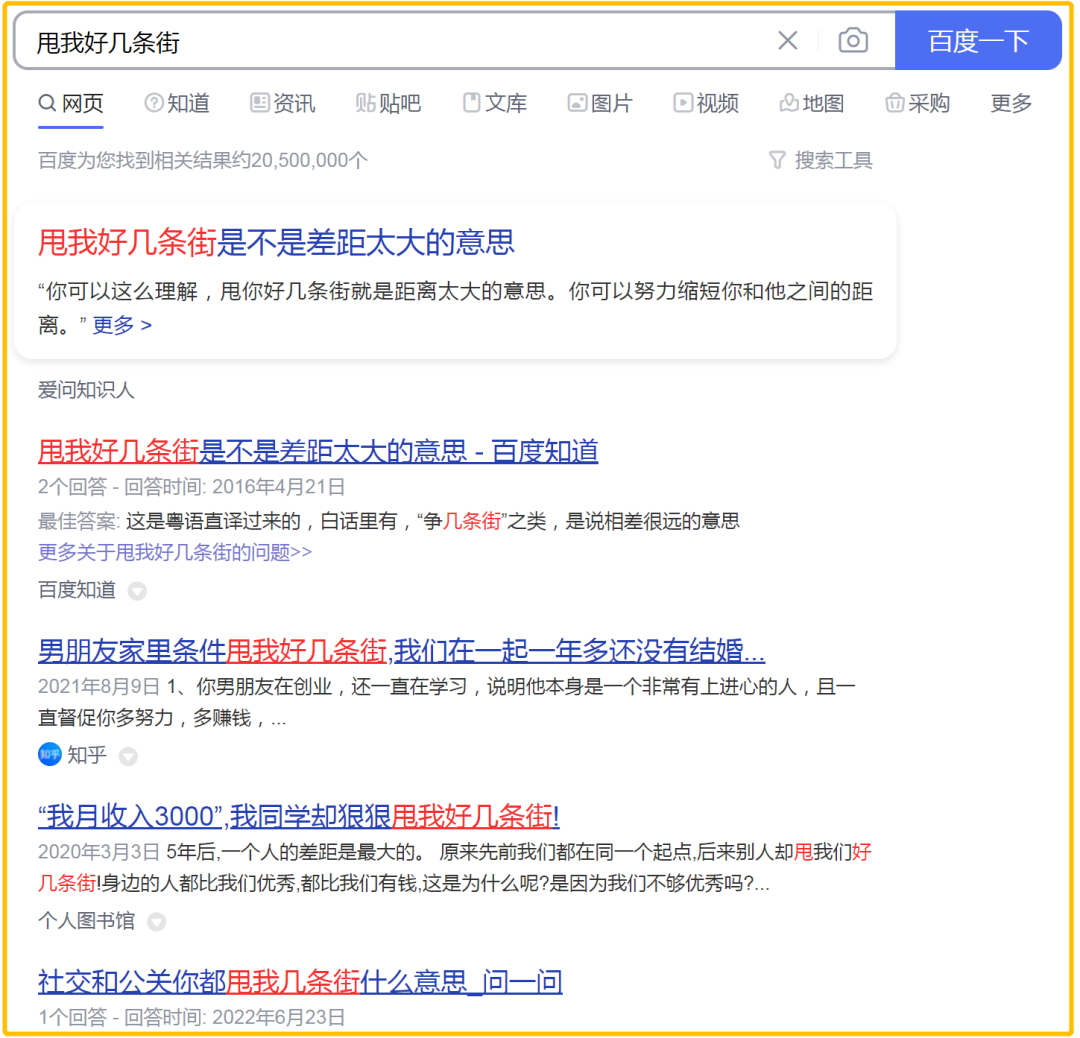The height and width of the screenshot is (1038, 1080).
Task: Click the 个人图书馆 source label
Action: coord(86,921)
